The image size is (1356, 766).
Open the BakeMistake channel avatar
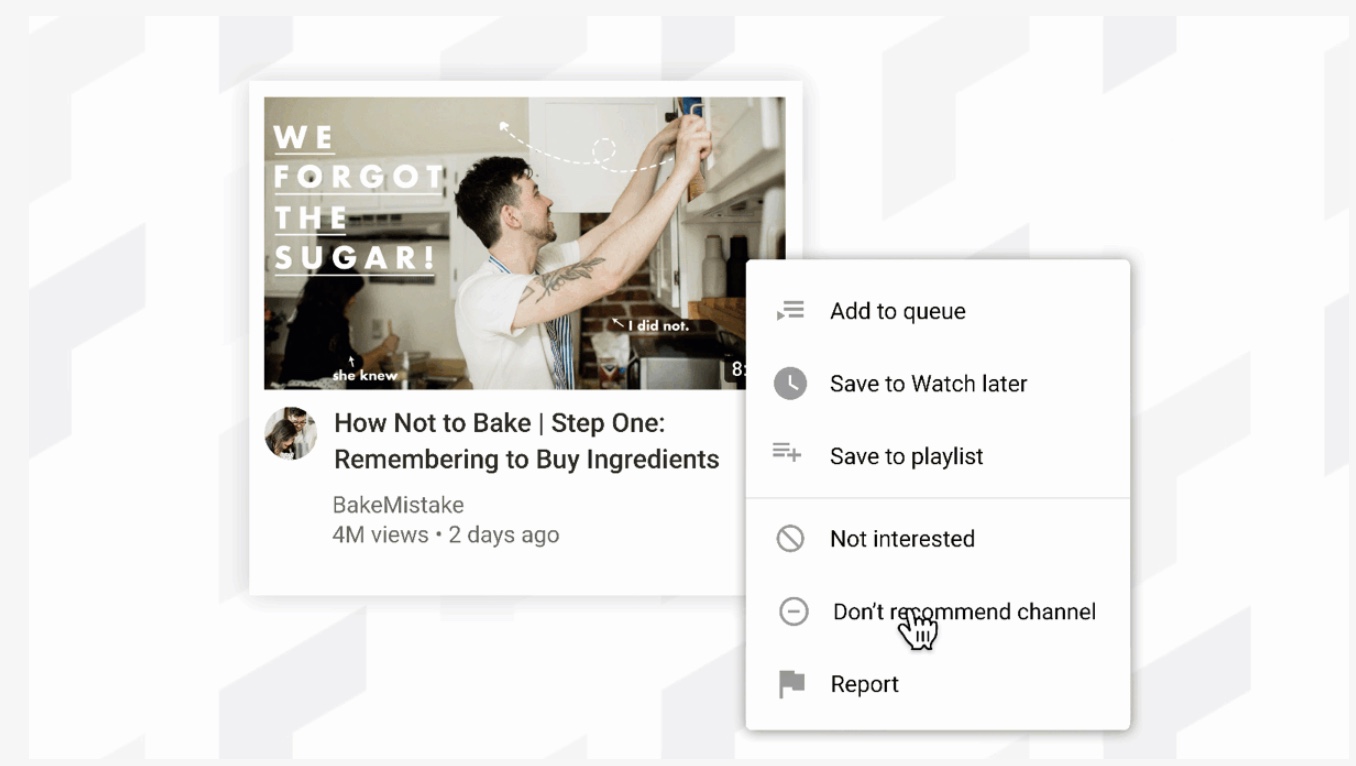[291, 433]
